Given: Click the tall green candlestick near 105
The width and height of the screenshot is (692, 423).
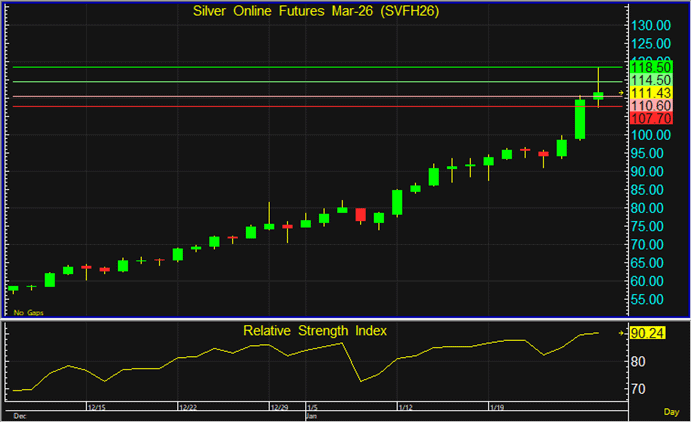Looking at the screenshot, I should [580, 118].
